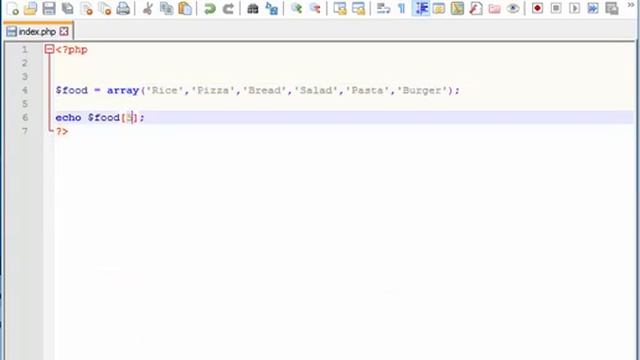
Task: Open Find with the binoculars icon
Action: coord(253,8)
